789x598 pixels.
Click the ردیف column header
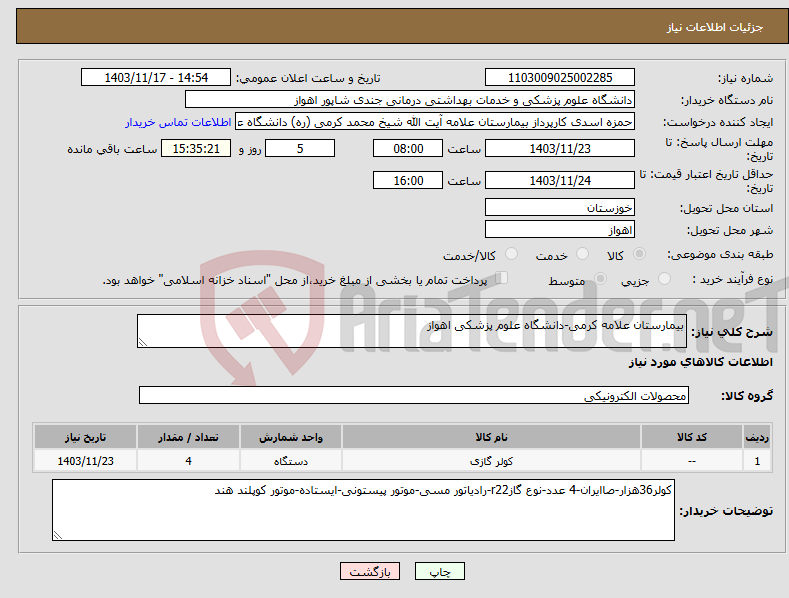pyautogui.click(x=757, y=437)
